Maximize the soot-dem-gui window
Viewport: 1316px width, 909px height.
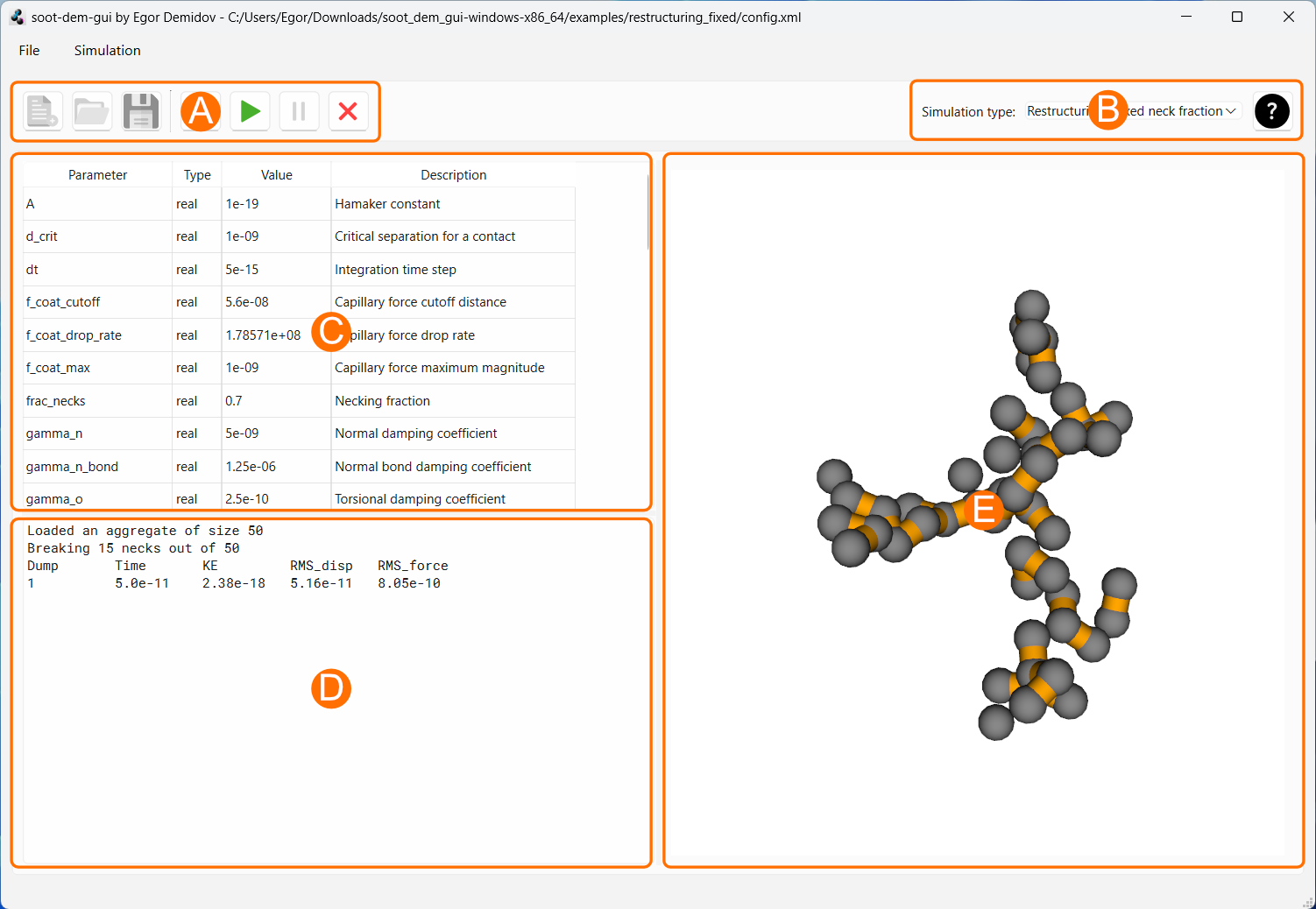pyautogui.click(x=1237, y=17)
